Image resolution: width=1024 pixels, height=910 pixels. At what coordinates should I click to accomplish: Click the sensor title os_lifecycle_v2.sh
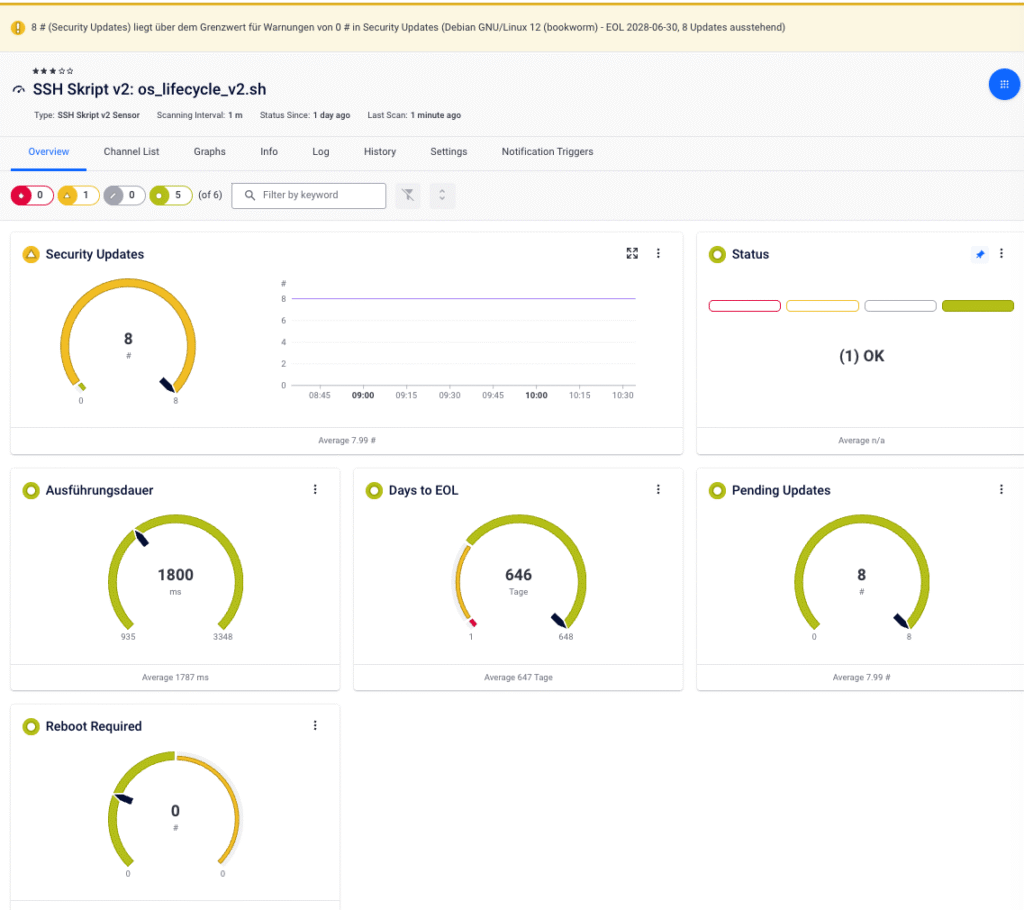[x=150, y=89]
